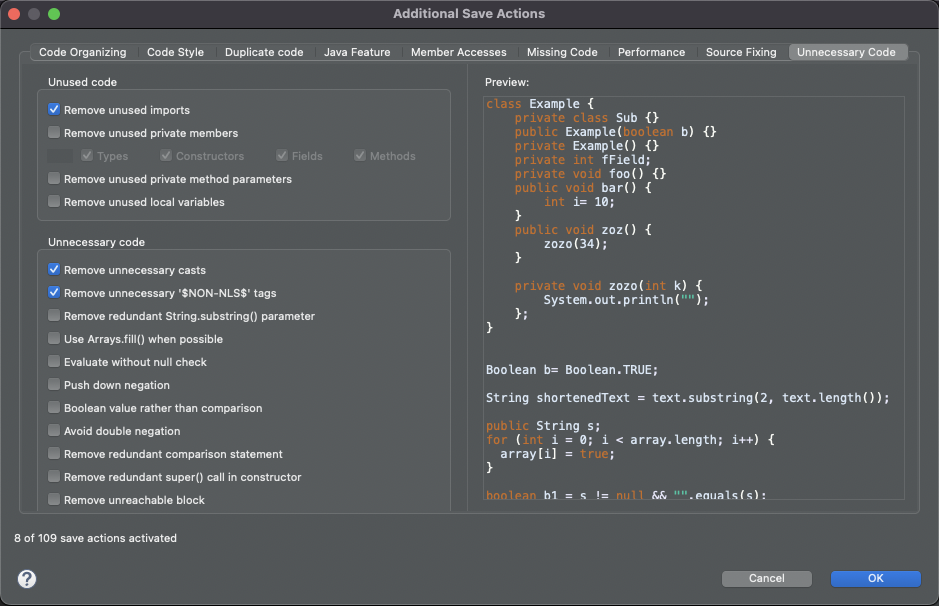Enable Evaluate without null check
Image resolution: width=939 pixels, height=606 pixels.
pyautogui.click(x=54, y=362)
